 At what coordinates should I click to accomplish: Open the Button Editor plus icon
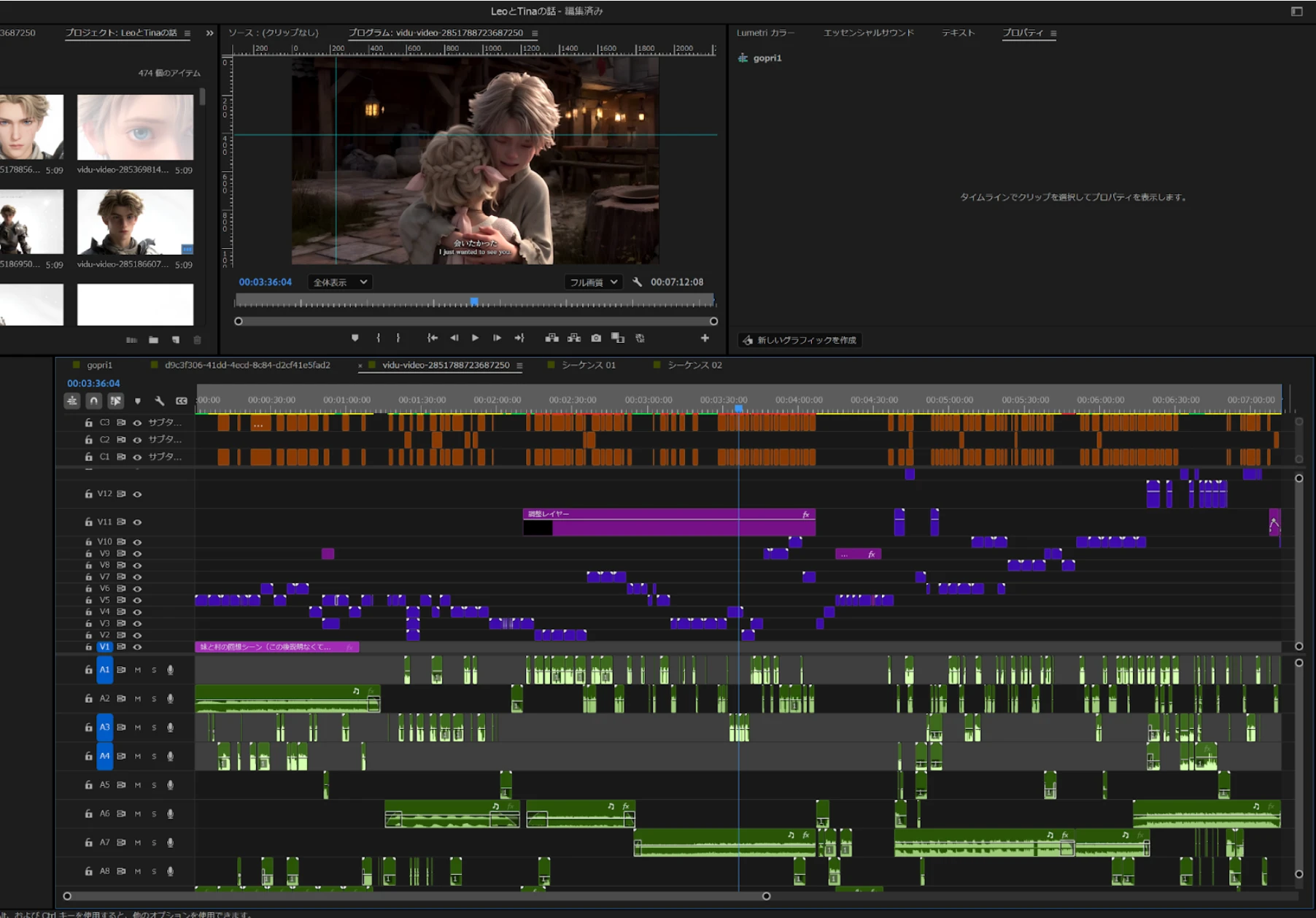[705, 338]
